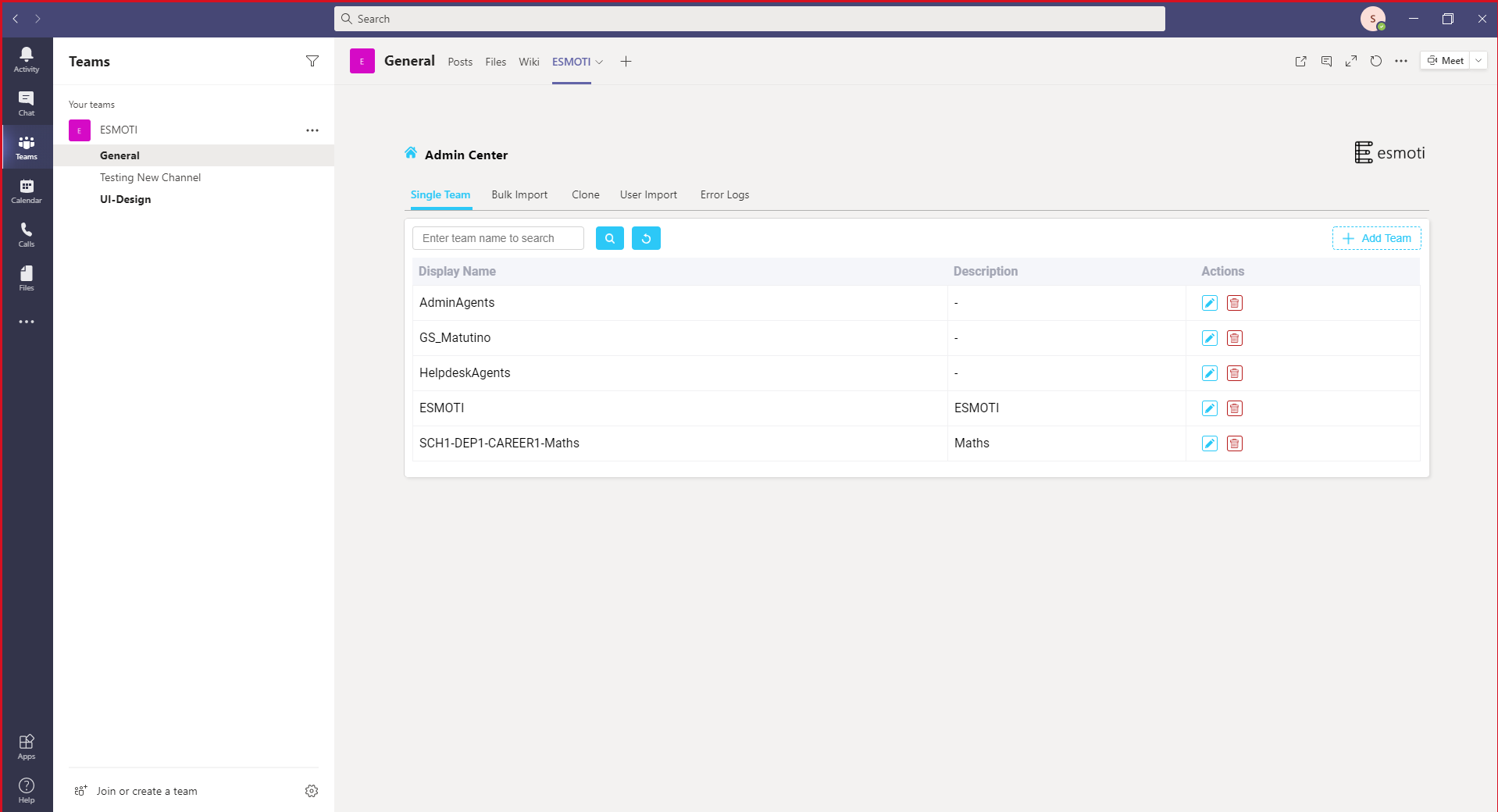Image resolution: width=1498 pixels, height=812 pixels.
Task: Click the HelpdeskAgents name cell
Action: [679, 373]
